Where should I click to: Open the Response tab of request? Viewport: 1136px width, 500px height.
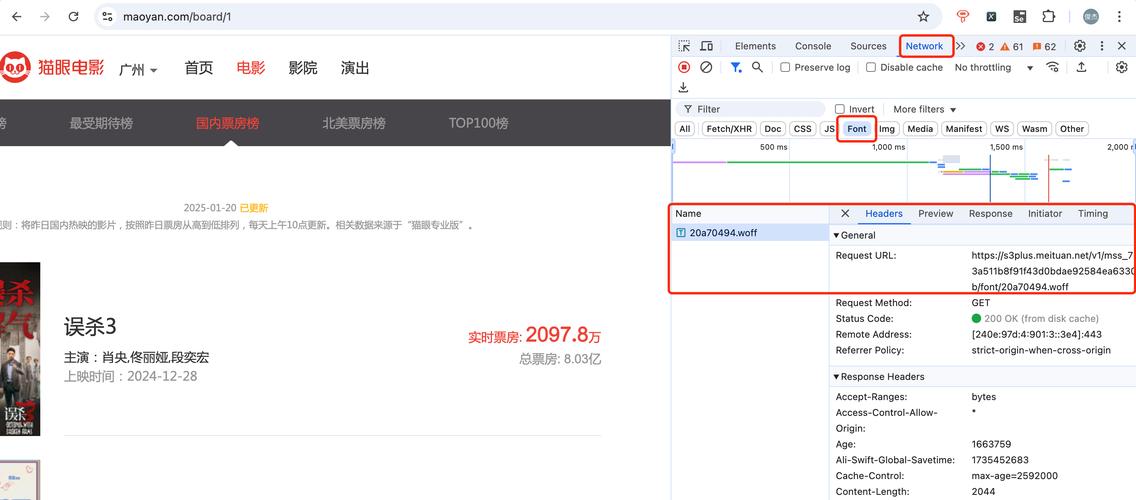(990, 214)
